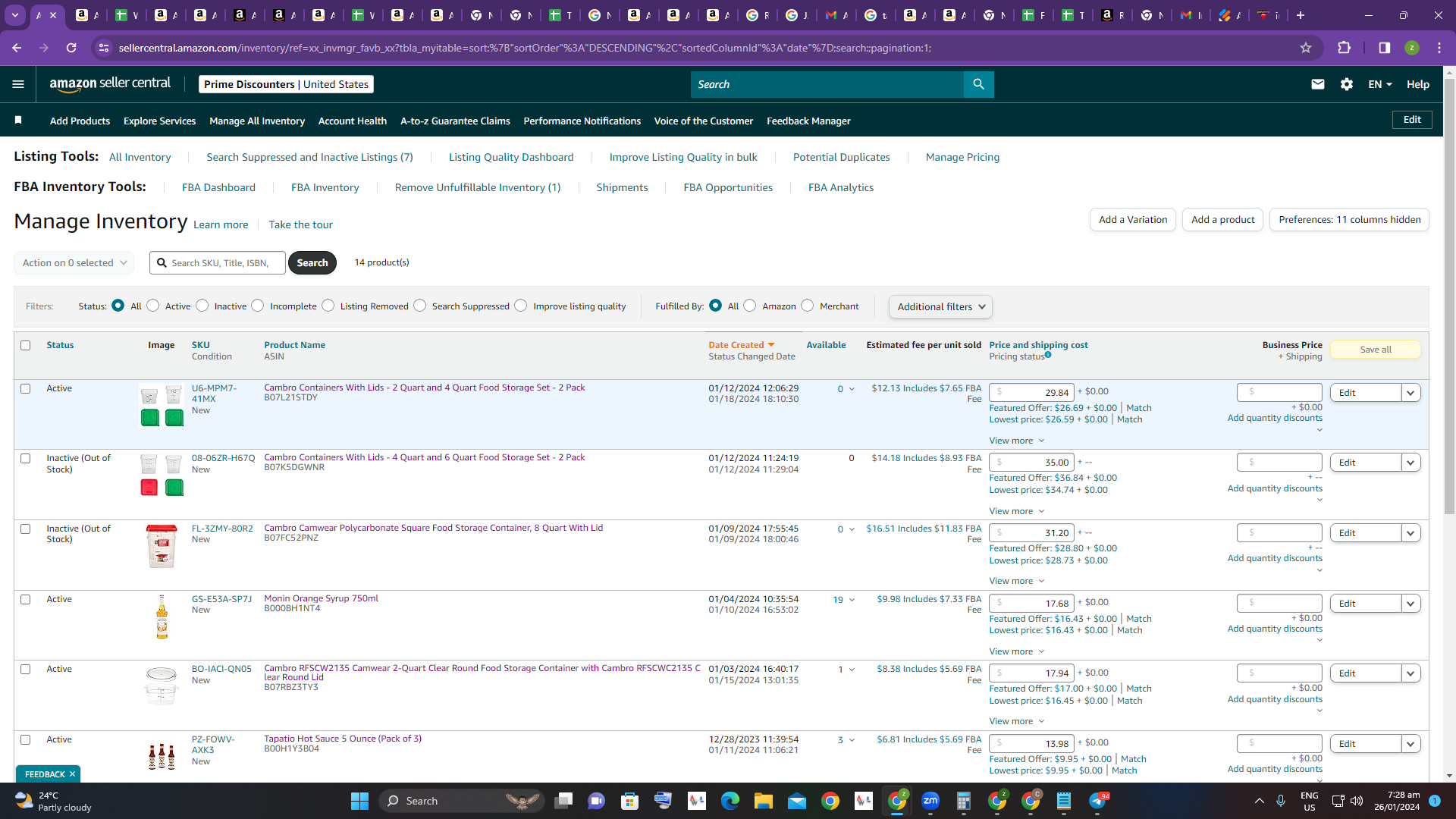The width and height of the screenshot is (1456, 819).
Task: Go back with browser back arrow
Action: 17,48
